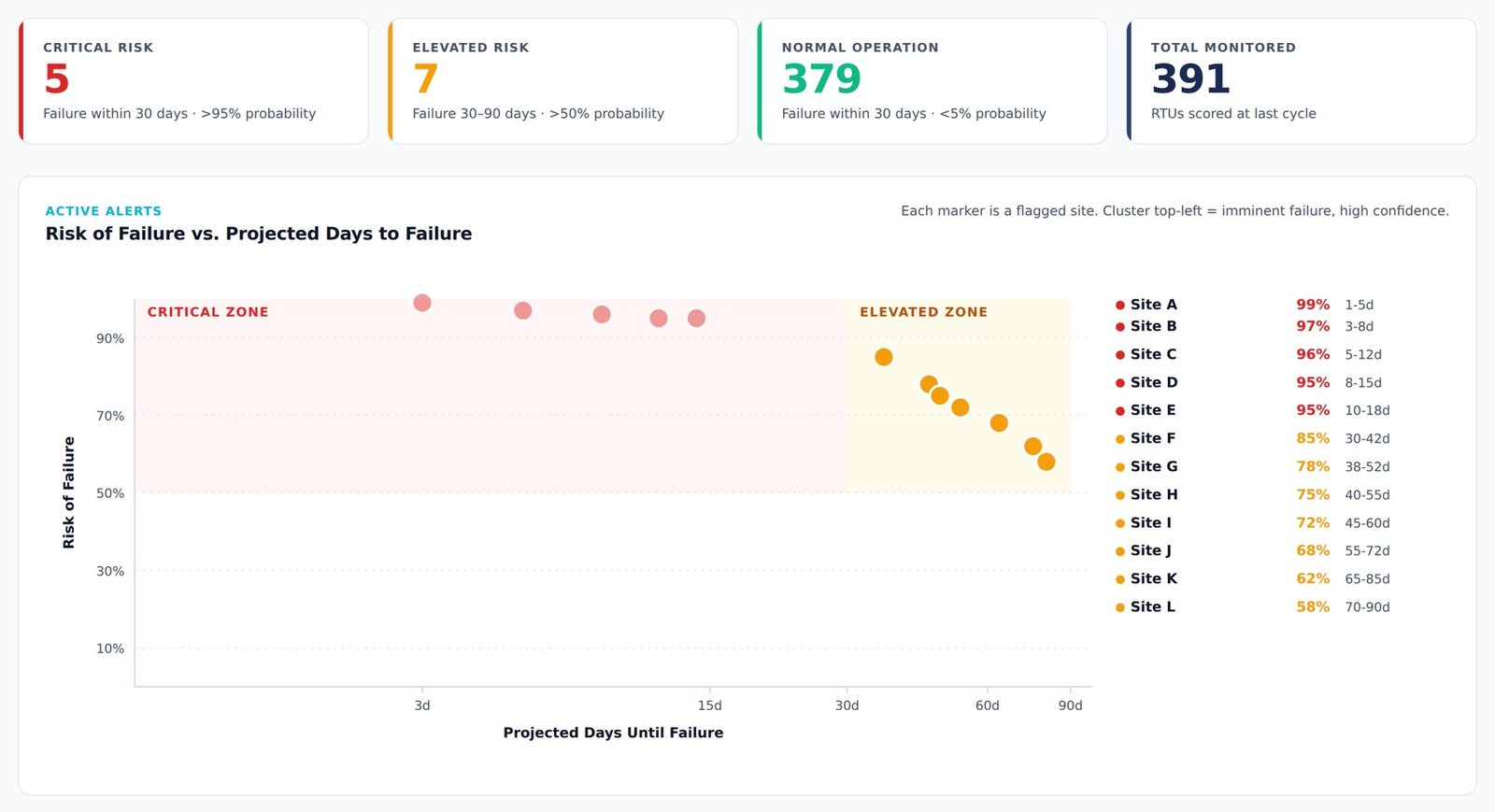
Task: Select Site I row in the legend list
Action: [x=1253, y=522]
